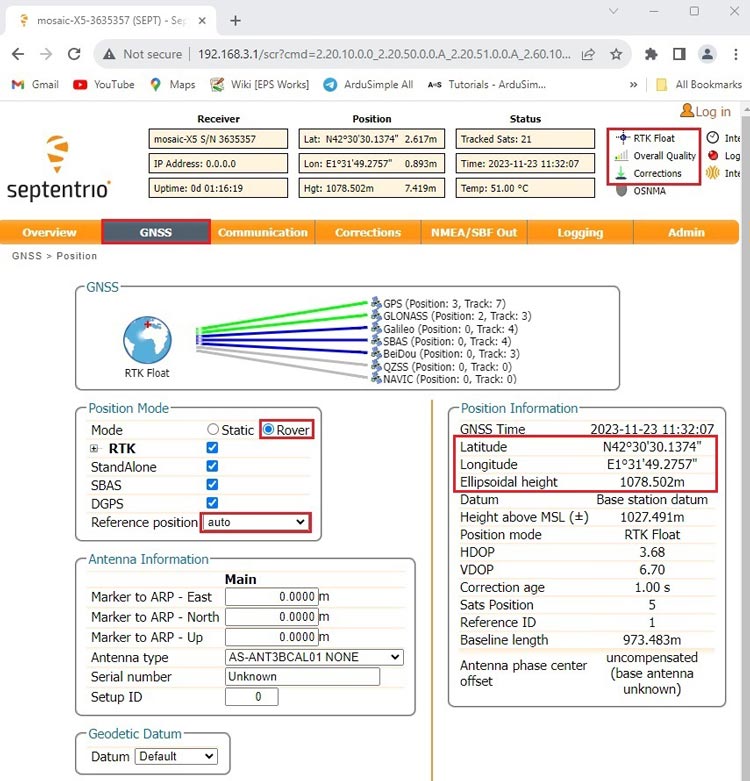Viewport: 750px width, 781px height.
Task: Select the Static mode radio button
Action: pyautogui.click(x=213, y=429)
